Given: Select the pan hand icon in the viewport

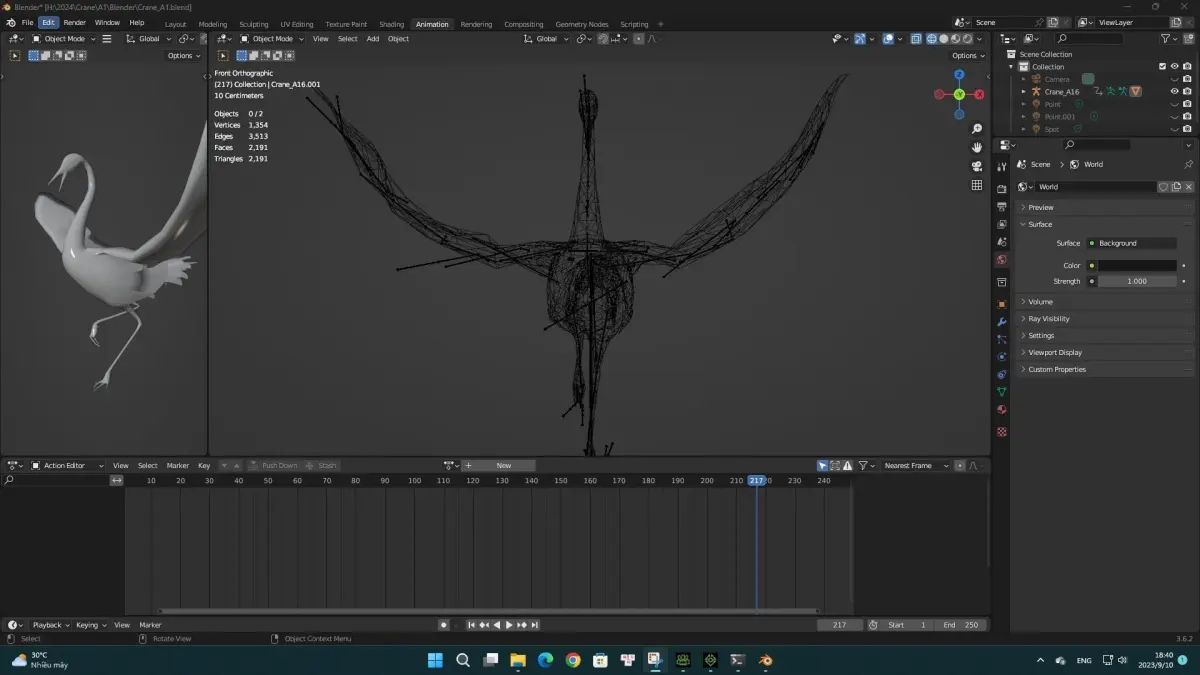Looking at the screenshot, I should (x=977, y=147).
